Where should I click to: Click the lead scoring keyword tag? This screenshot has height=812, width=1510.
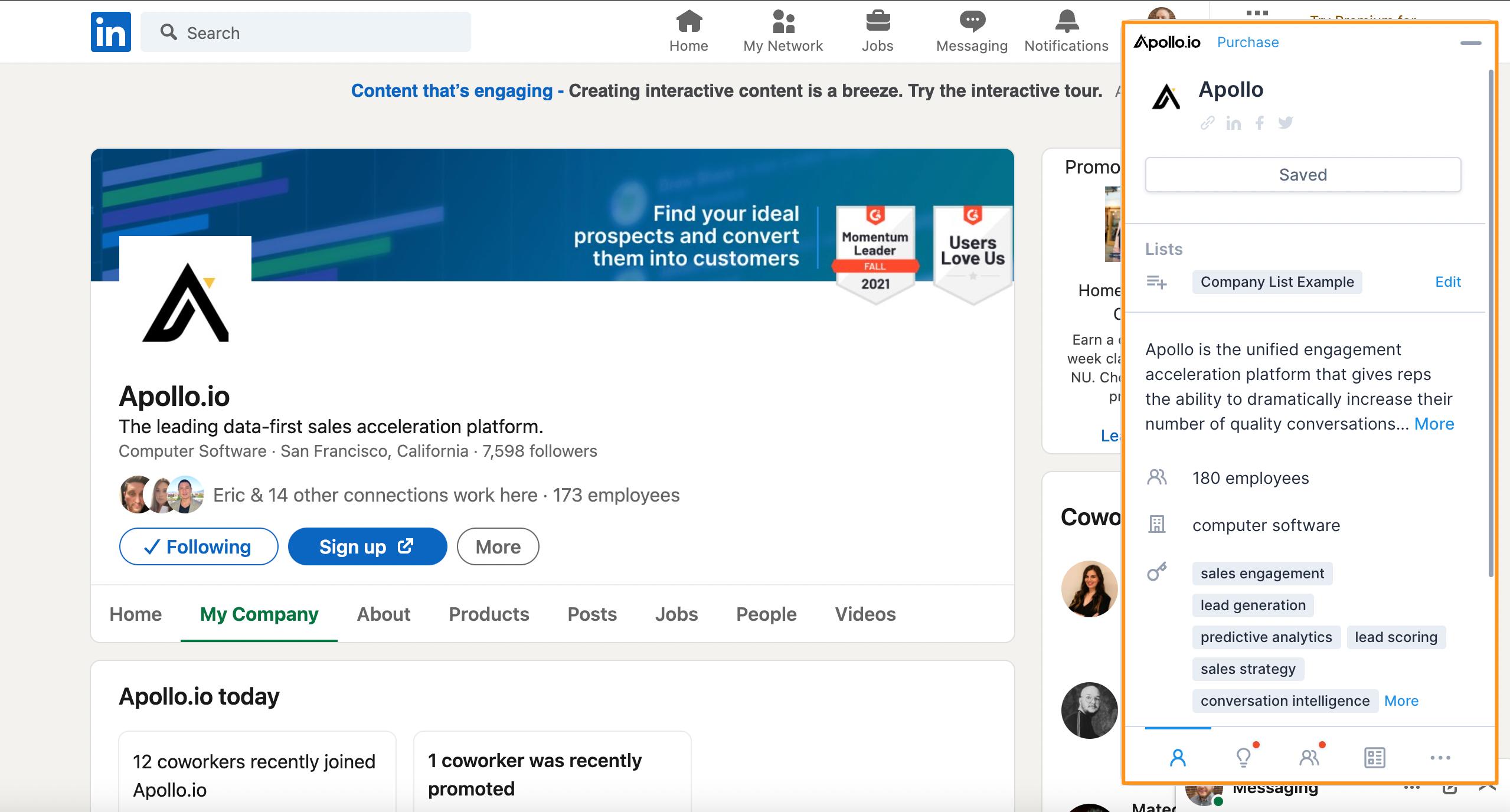[x=1396, y=637]
